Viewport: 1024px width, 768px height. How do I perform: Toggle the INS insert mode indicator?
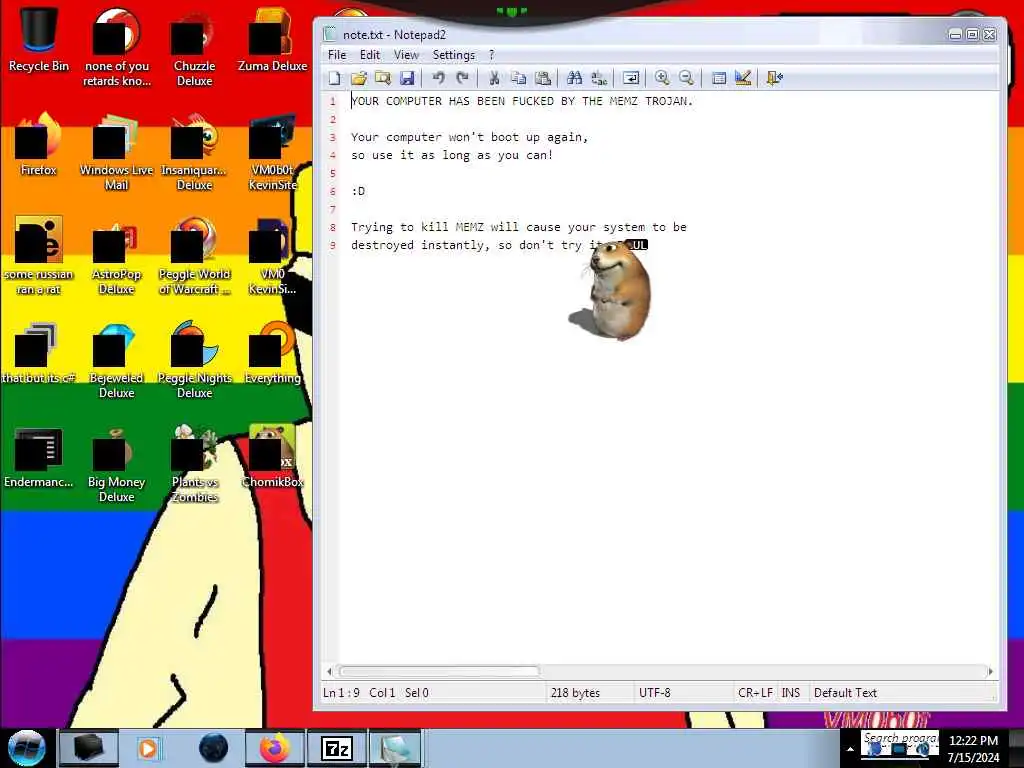790,693
